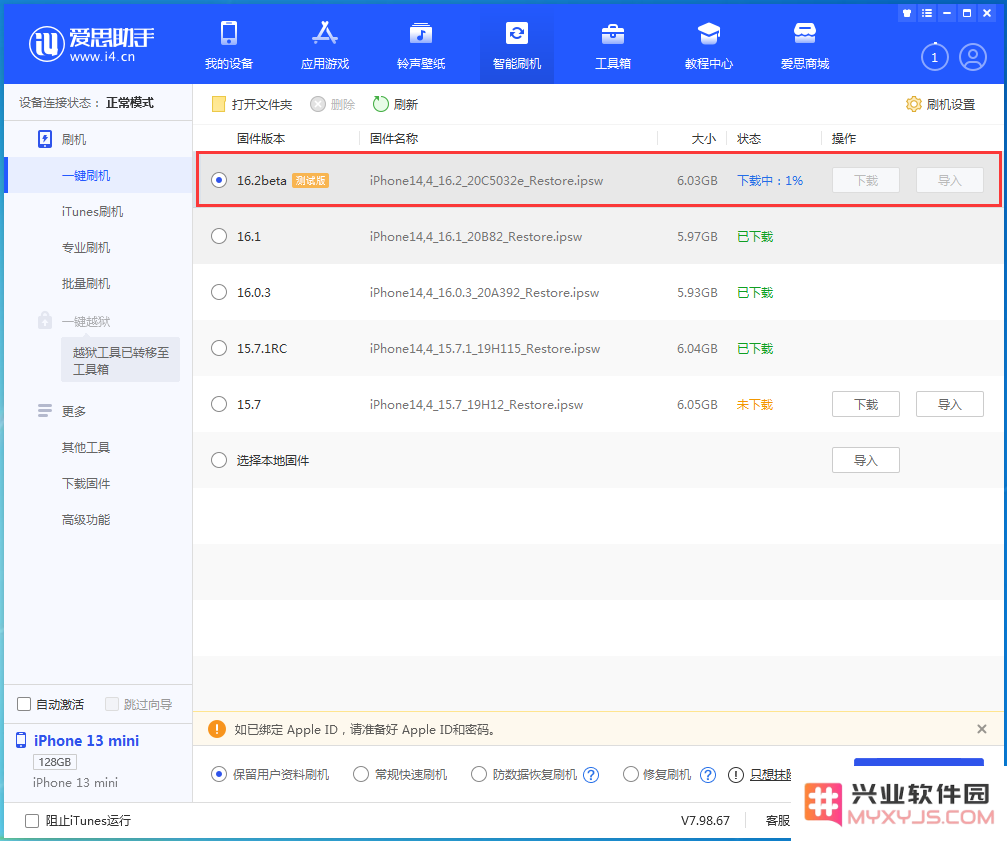Screen dimensions: 1007x841
Task: Open the user account avatar icon
Action: click(x=973, y=57)
